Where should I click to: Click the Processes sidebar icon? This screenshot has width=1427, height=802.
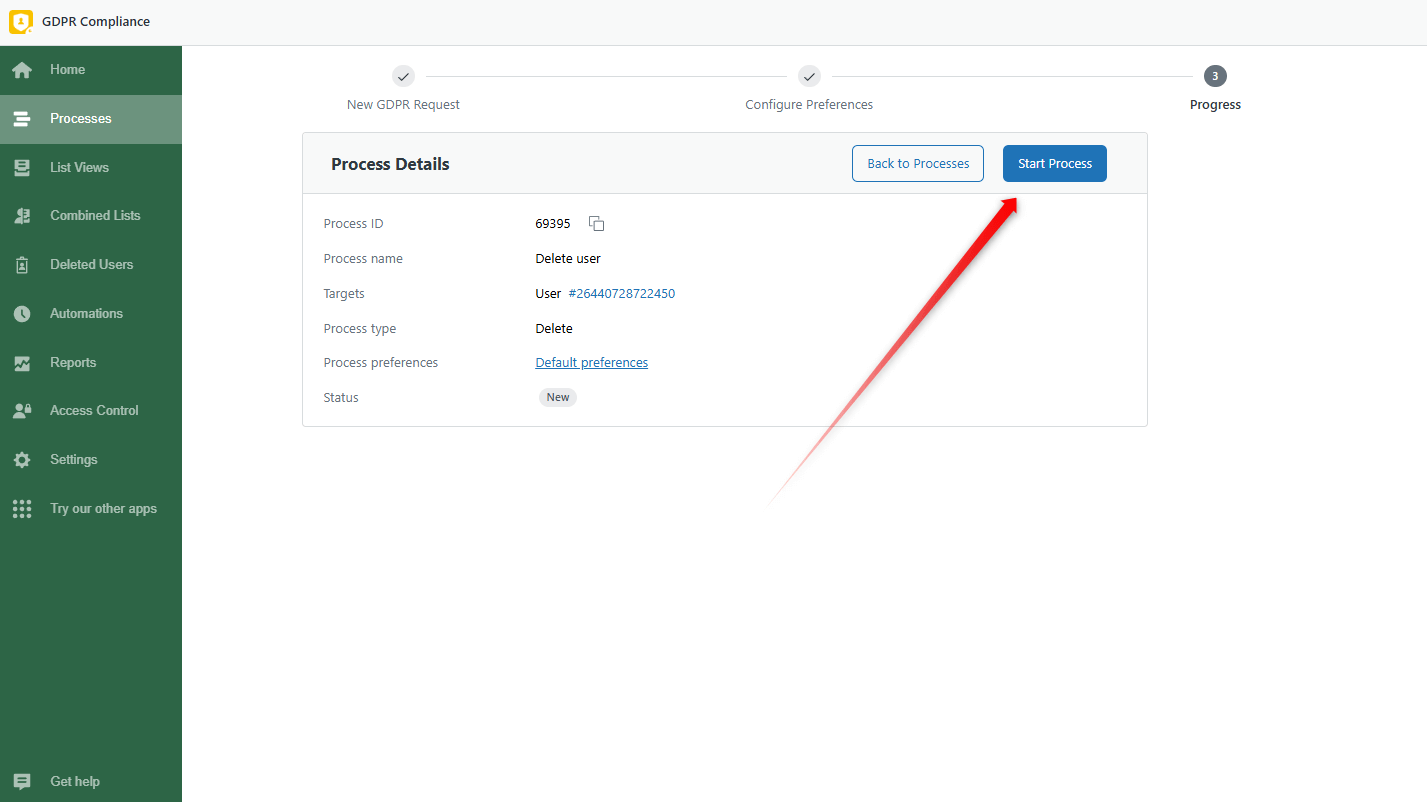click(x=22, y=119)
